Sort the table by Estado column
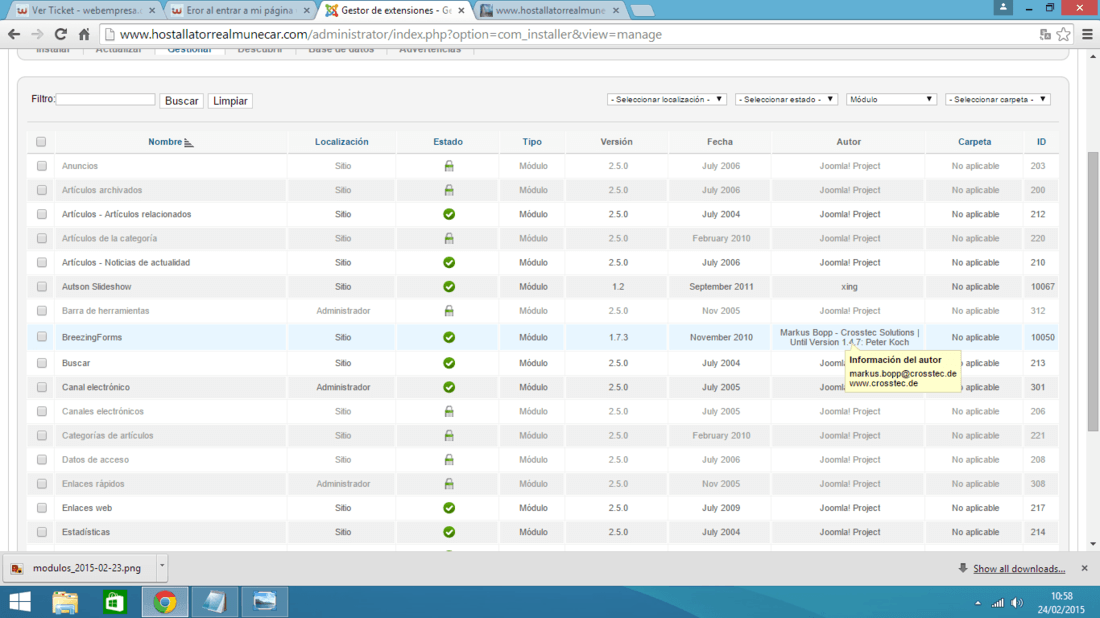1100x618 pixels. 448,142
